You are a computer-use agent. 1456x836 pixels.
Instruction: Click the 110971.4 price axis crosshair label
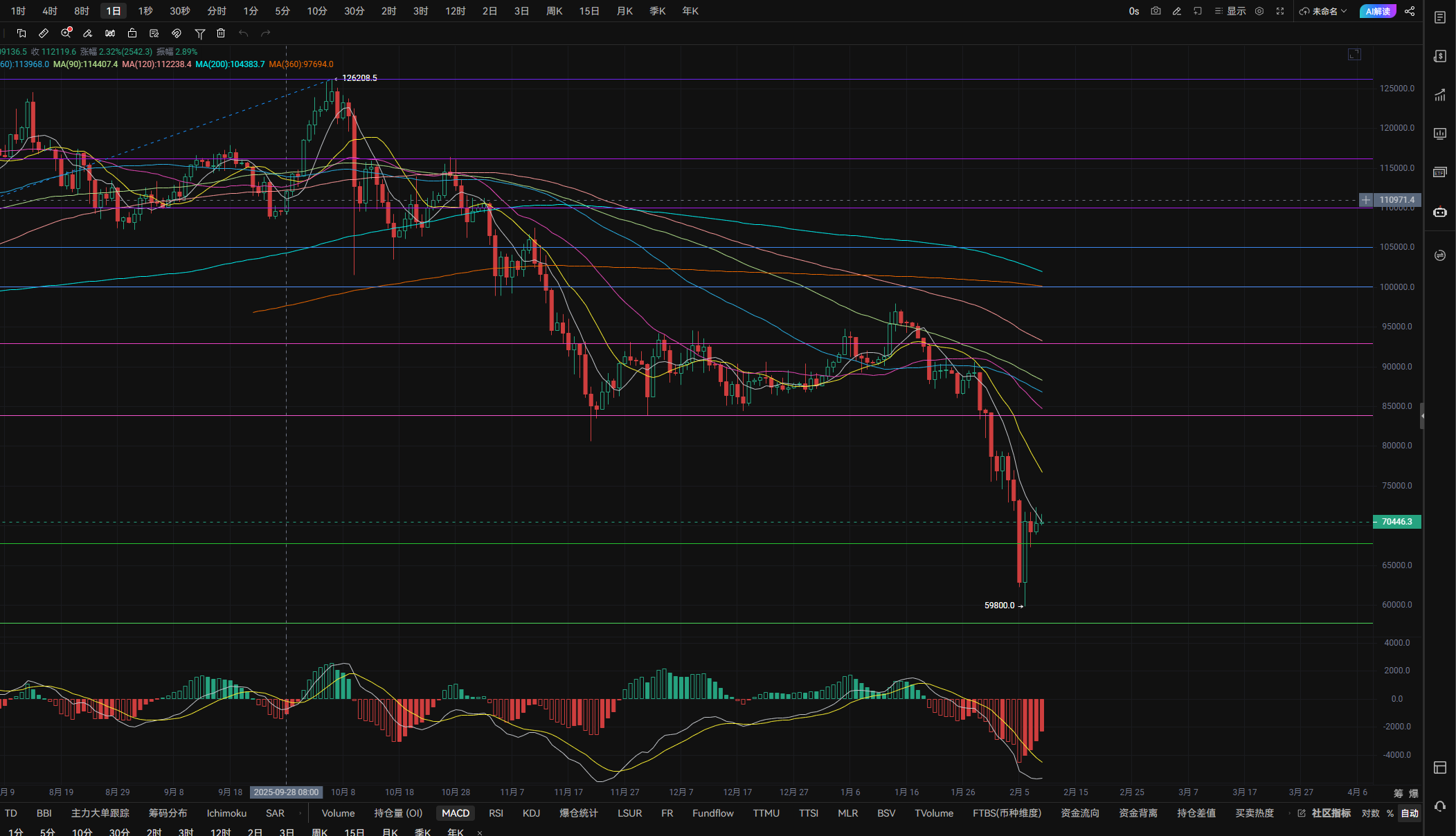tap(1397, 200)
